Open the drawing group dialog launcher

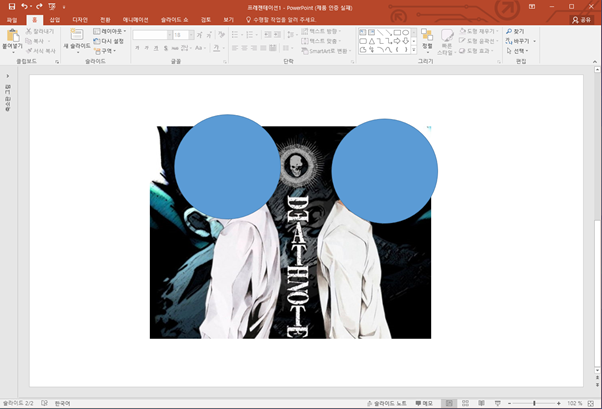coord(499,62)
